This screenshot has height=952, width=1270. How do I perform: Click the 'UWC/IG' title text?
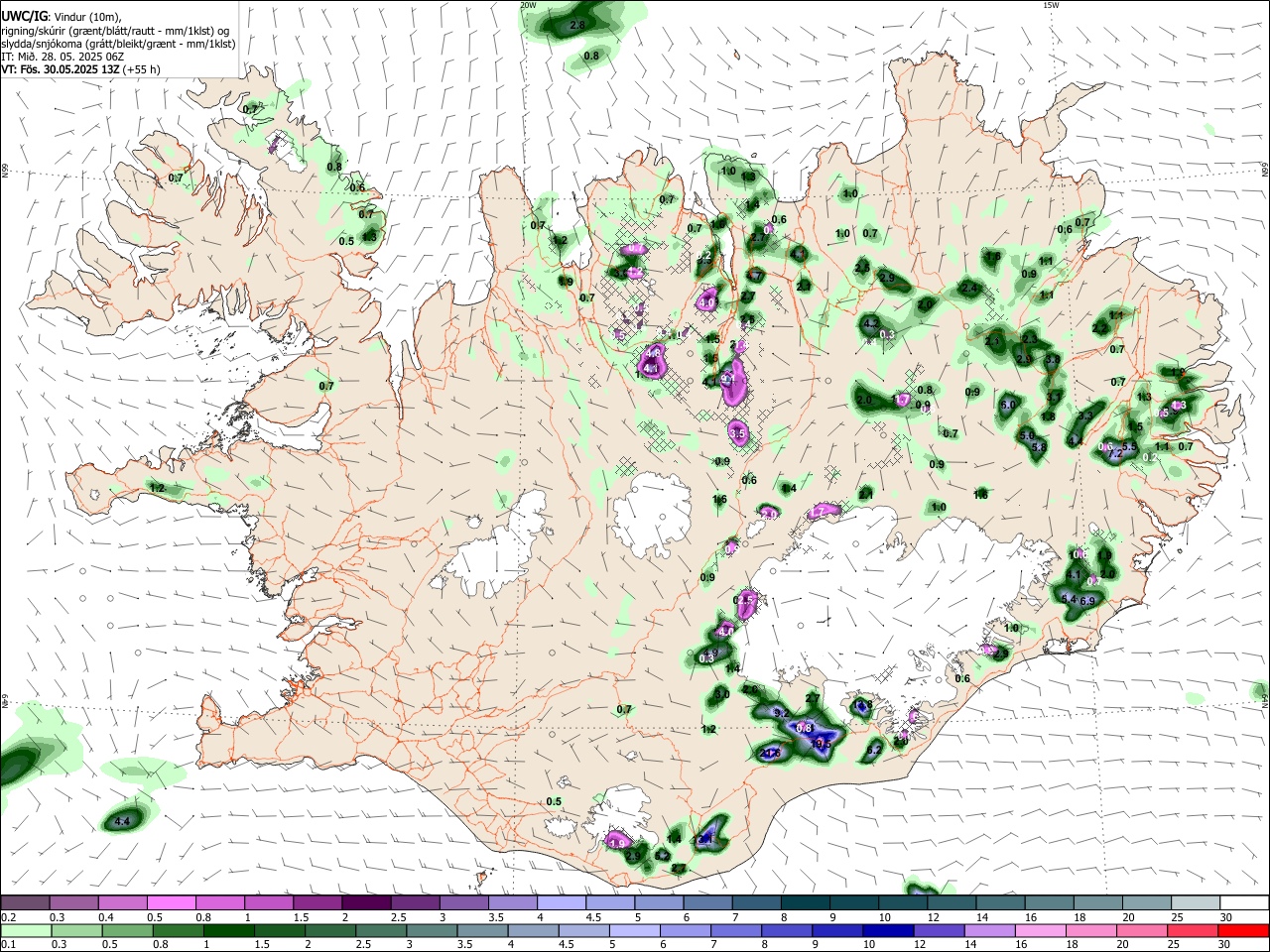pyautogui.click(x=23, y=17)
